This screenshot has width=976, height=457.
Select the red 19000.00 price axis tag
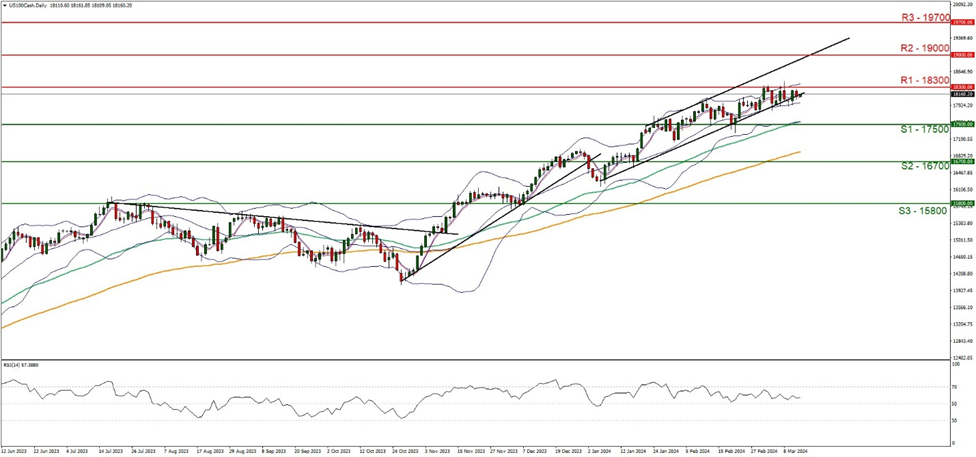[x=959, y=55]
